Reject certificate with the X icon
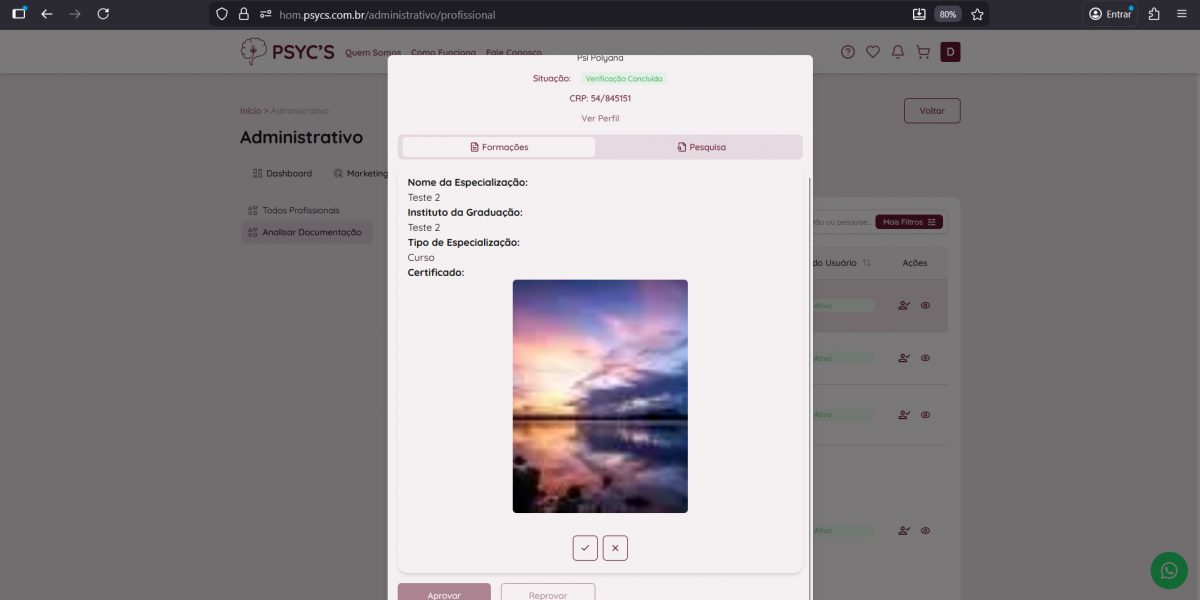1200x600 pixels. [615, 548]
